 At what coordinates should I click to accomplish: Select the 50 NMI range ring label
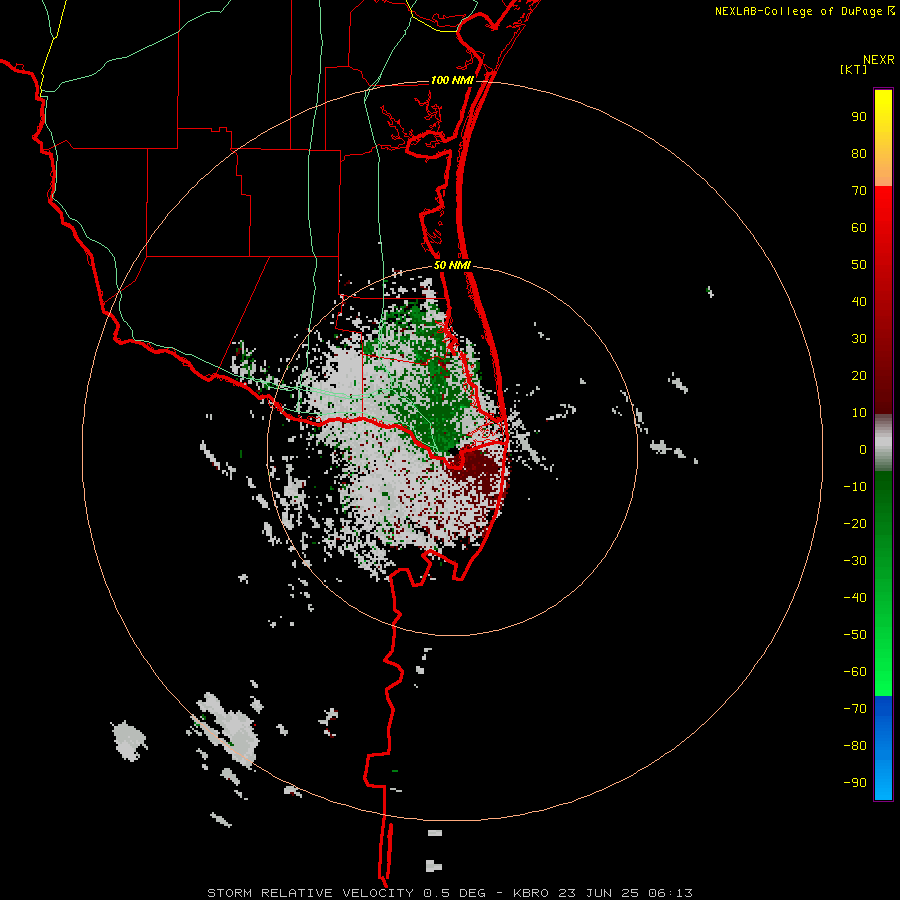pos(452,265)
